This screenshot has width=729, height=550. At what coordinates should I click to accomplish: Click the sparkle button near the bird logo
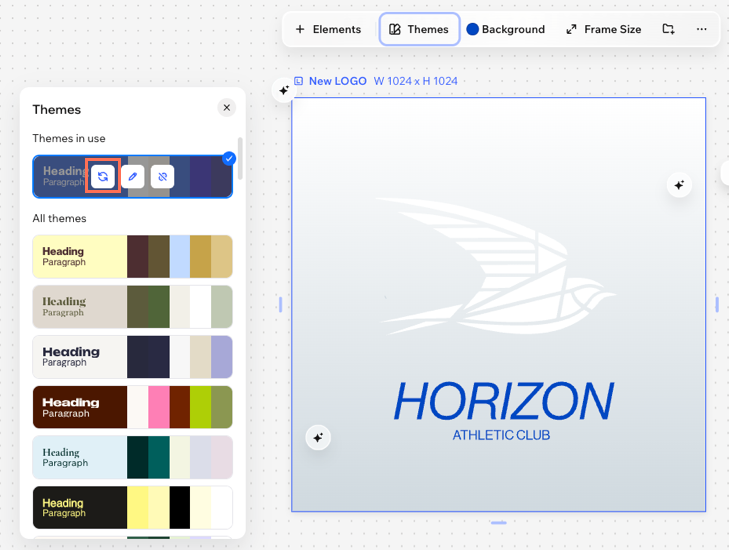pyautogui.click(x=679, y=185)
